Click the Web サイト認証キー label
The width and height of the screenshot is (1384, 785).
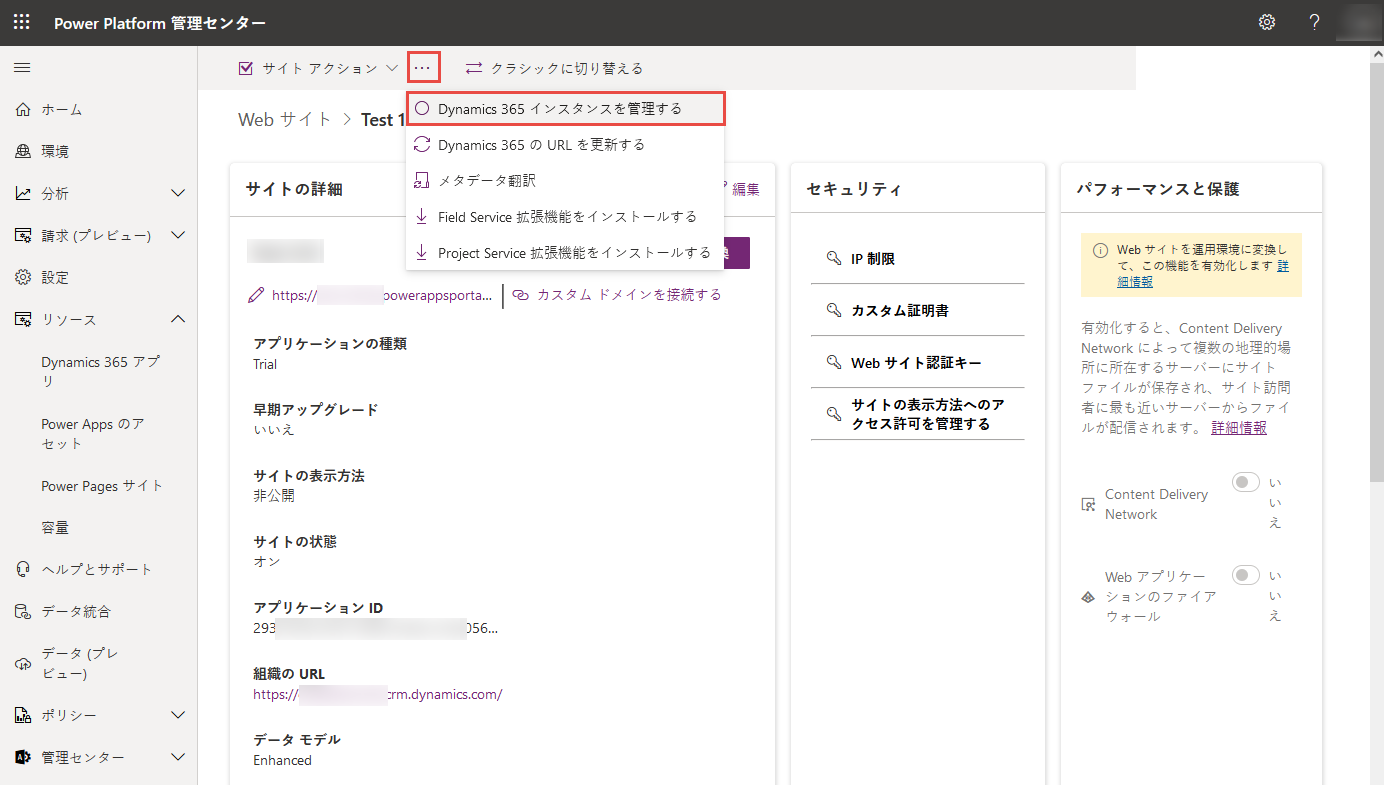click(x=916, y=362)
